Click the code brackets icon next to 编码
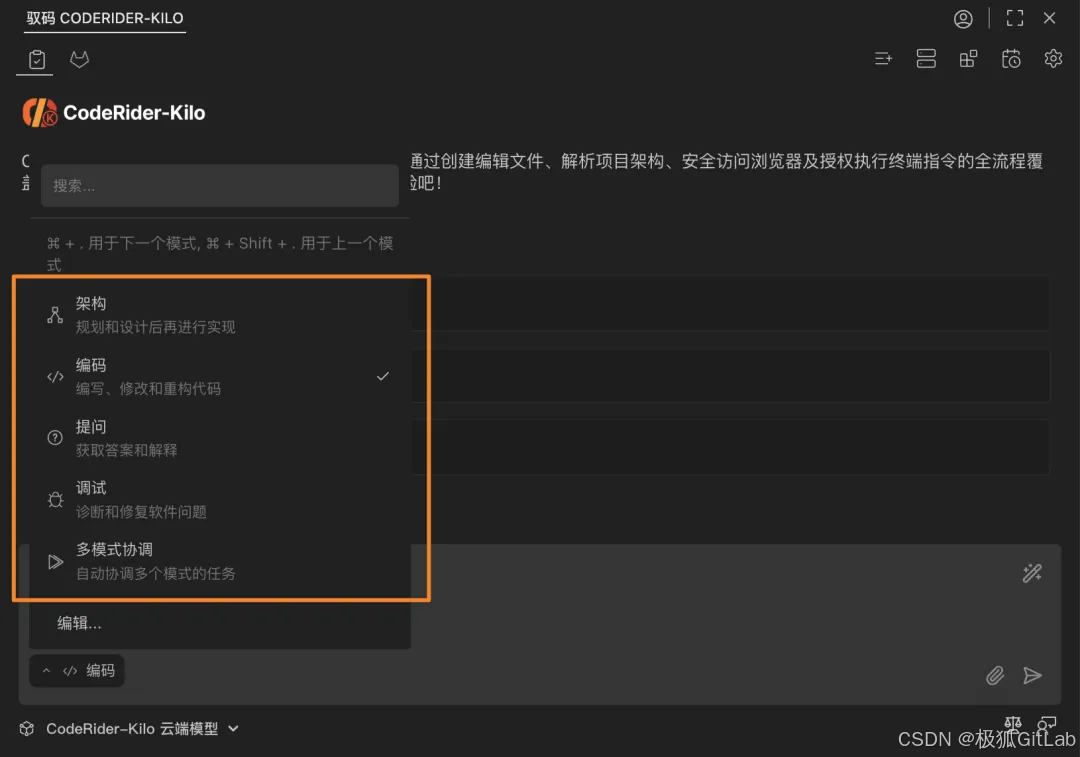This screenshot has height=757, width=1080. [x=55, y=377]
